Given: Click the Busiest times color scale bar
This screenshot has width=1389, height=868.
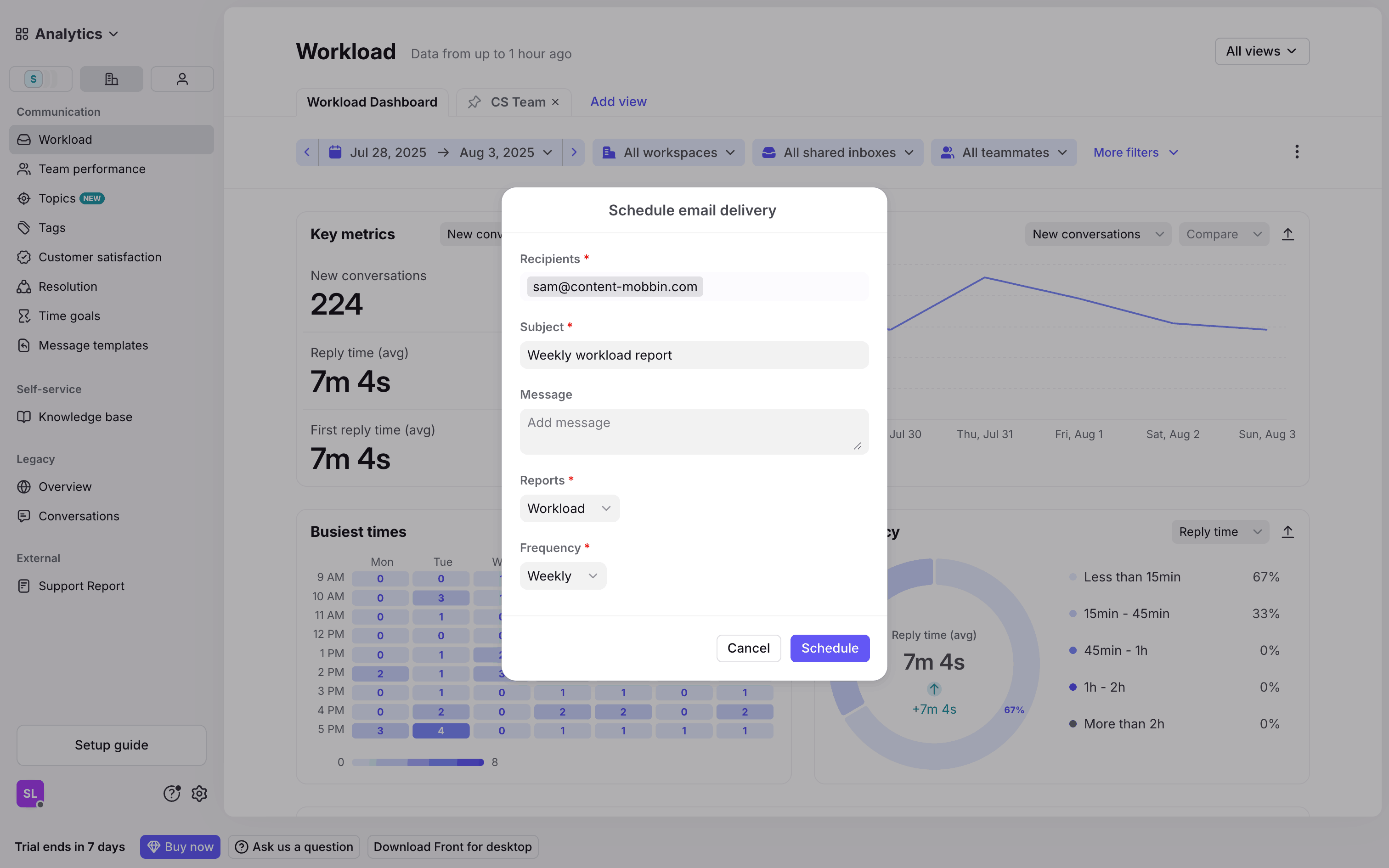Looking at the screenshot, I should point(417,762).
